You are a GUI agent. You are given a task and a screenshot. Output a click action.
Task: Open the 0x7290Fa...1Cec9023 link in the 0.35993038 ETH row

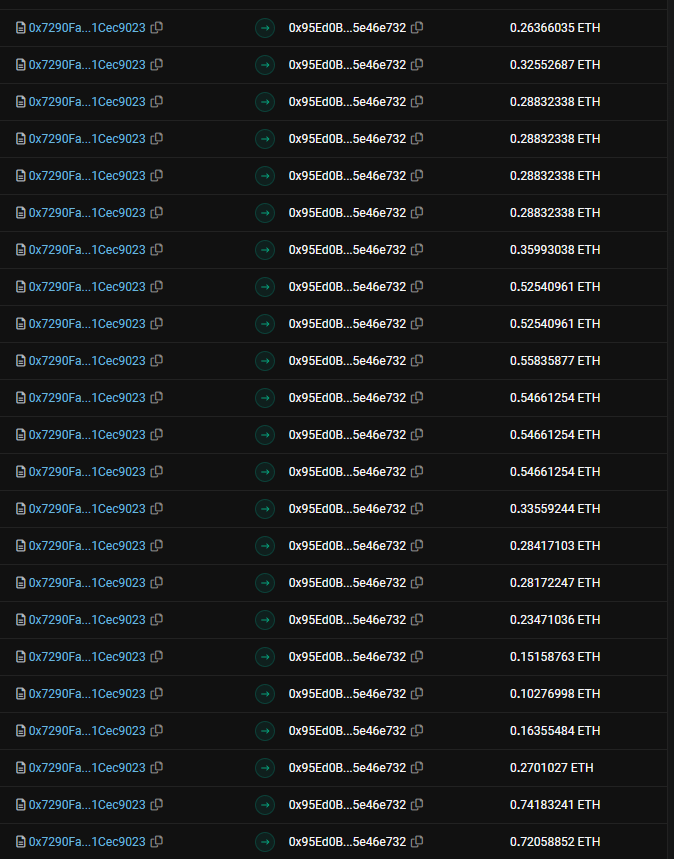[87, 250]
